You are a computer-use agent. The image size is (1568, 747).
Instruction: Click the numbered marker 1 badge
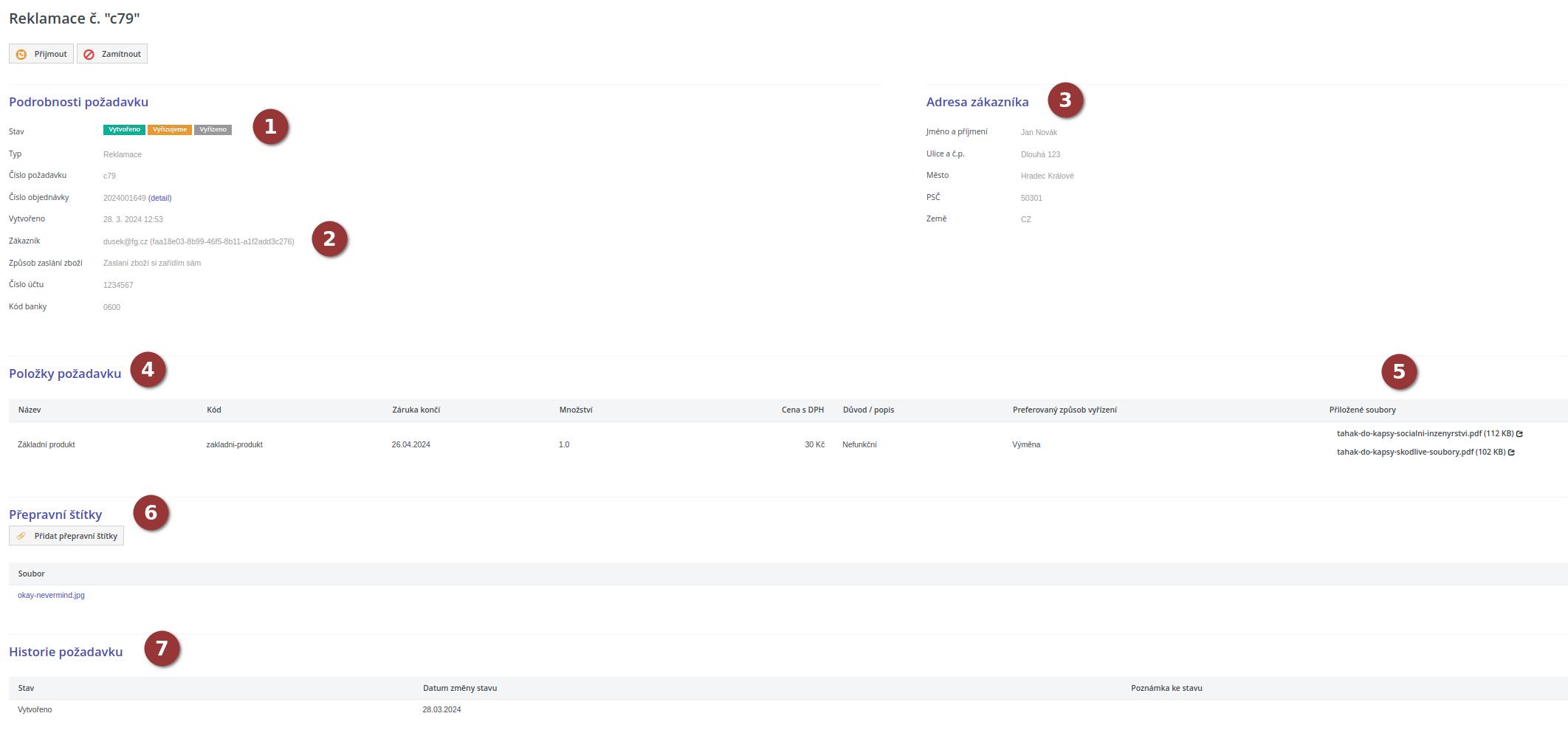270,127
